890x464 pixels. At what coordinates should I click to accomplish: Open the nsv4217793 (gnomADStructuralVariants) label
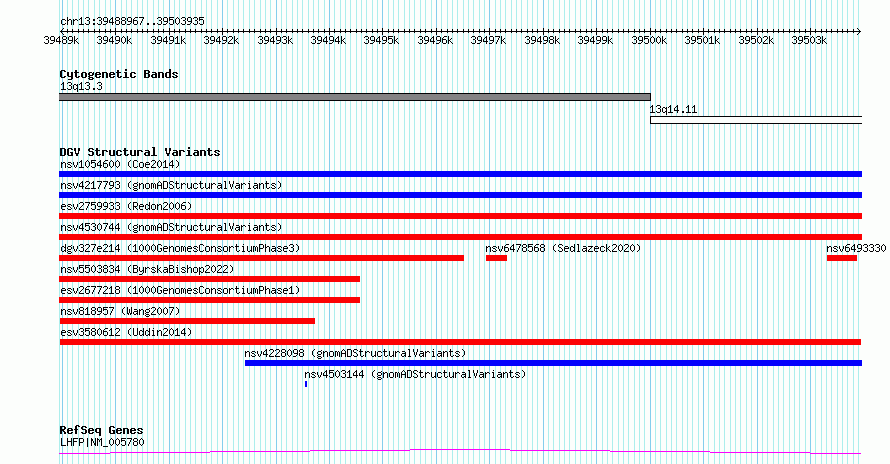(171, 185)
